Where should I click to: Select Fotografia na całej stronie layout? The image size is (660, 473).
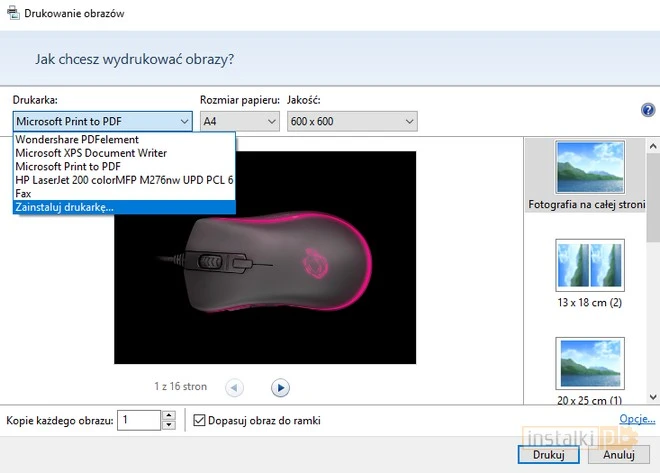589,176
